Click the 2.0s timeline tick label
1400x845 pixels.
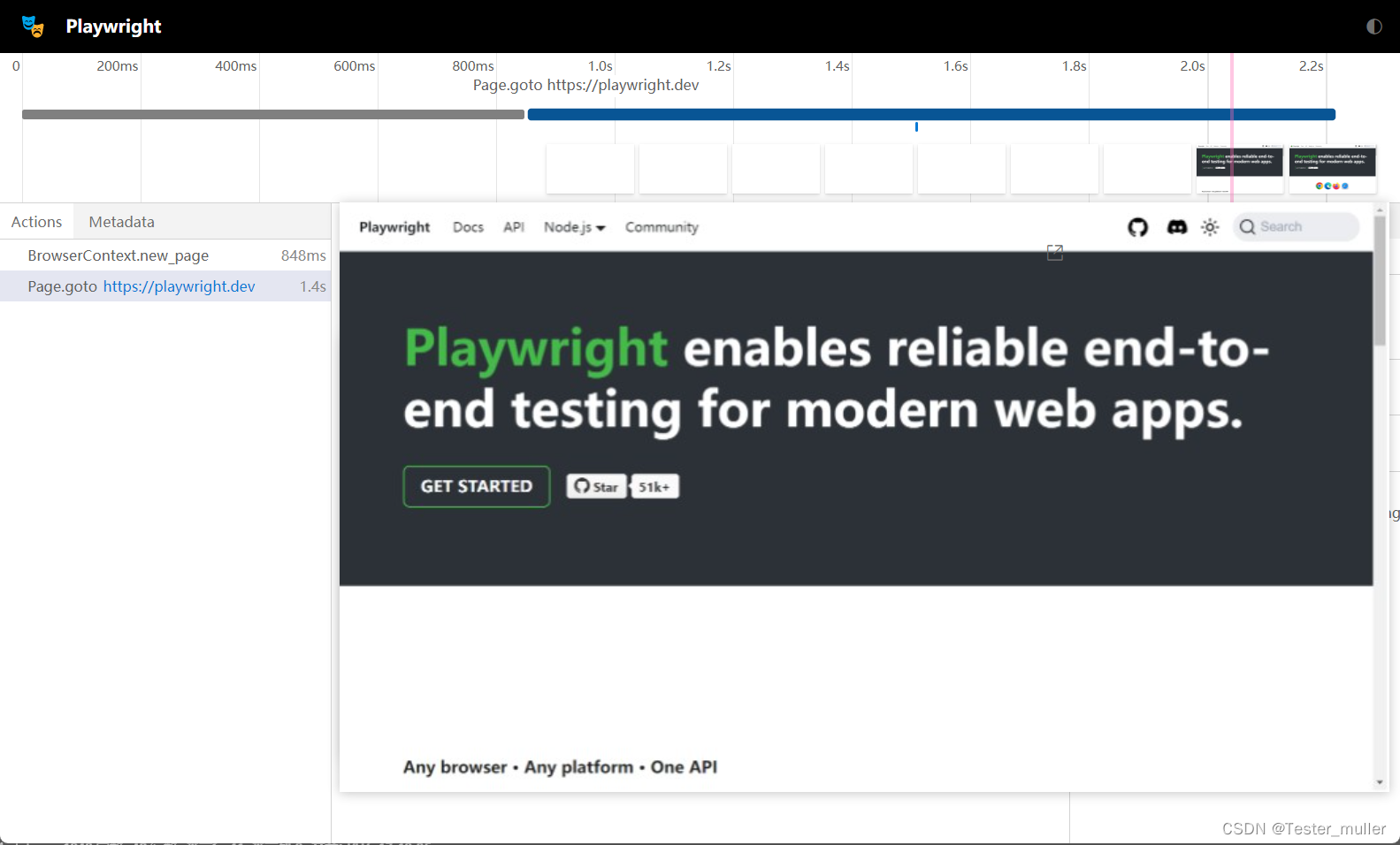(x=1192, y=66)
